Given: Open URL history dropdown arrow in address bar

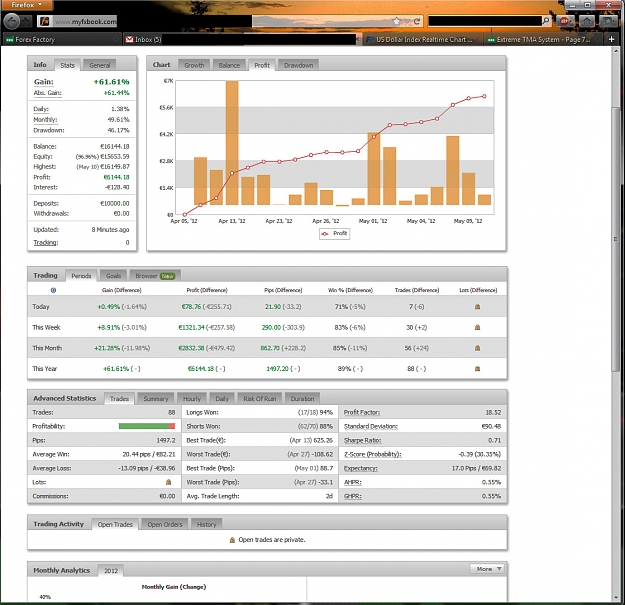Looking at the screenshot, I should pos(407,22).
